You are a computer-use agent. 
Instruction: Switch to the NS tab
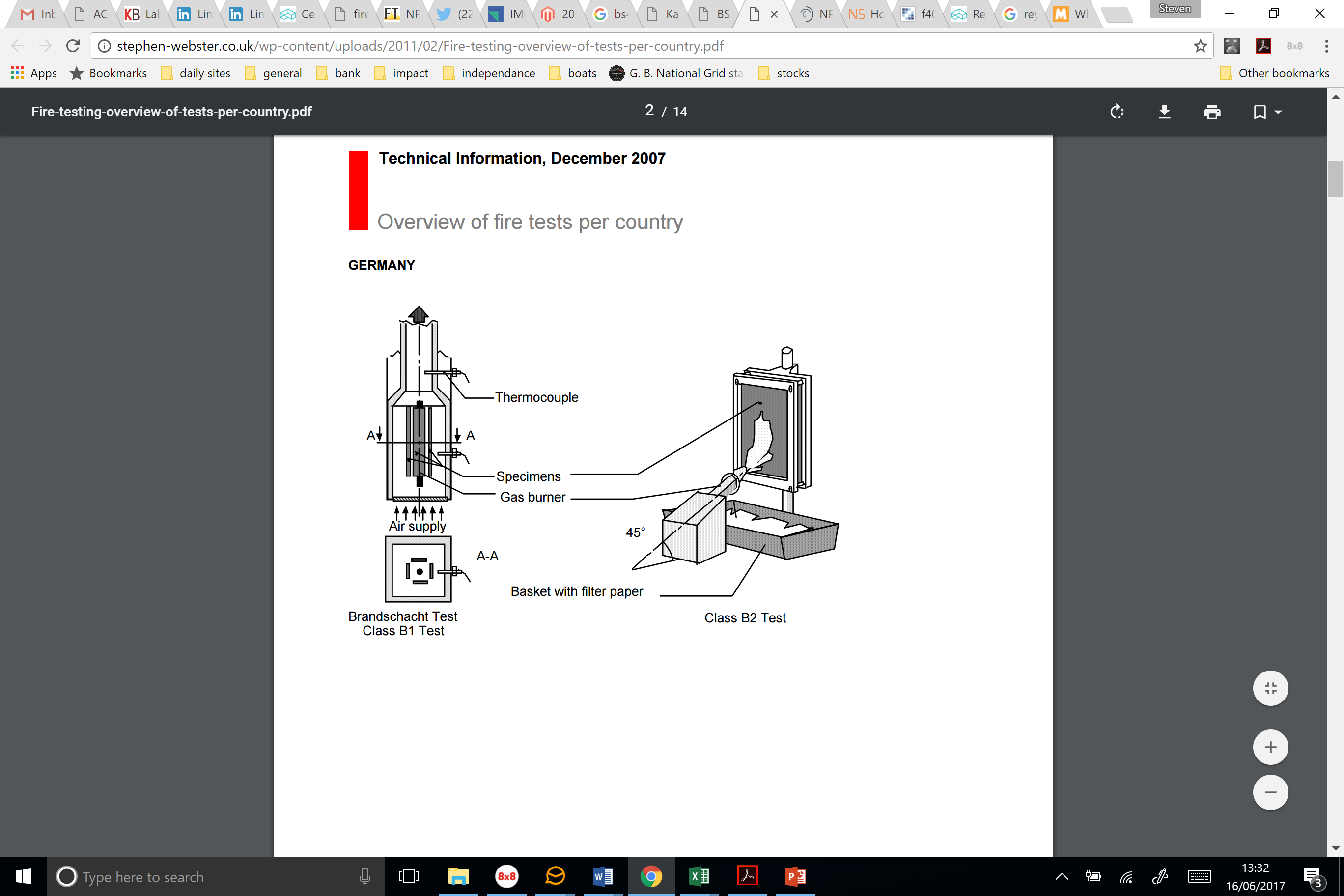(866, 14)
